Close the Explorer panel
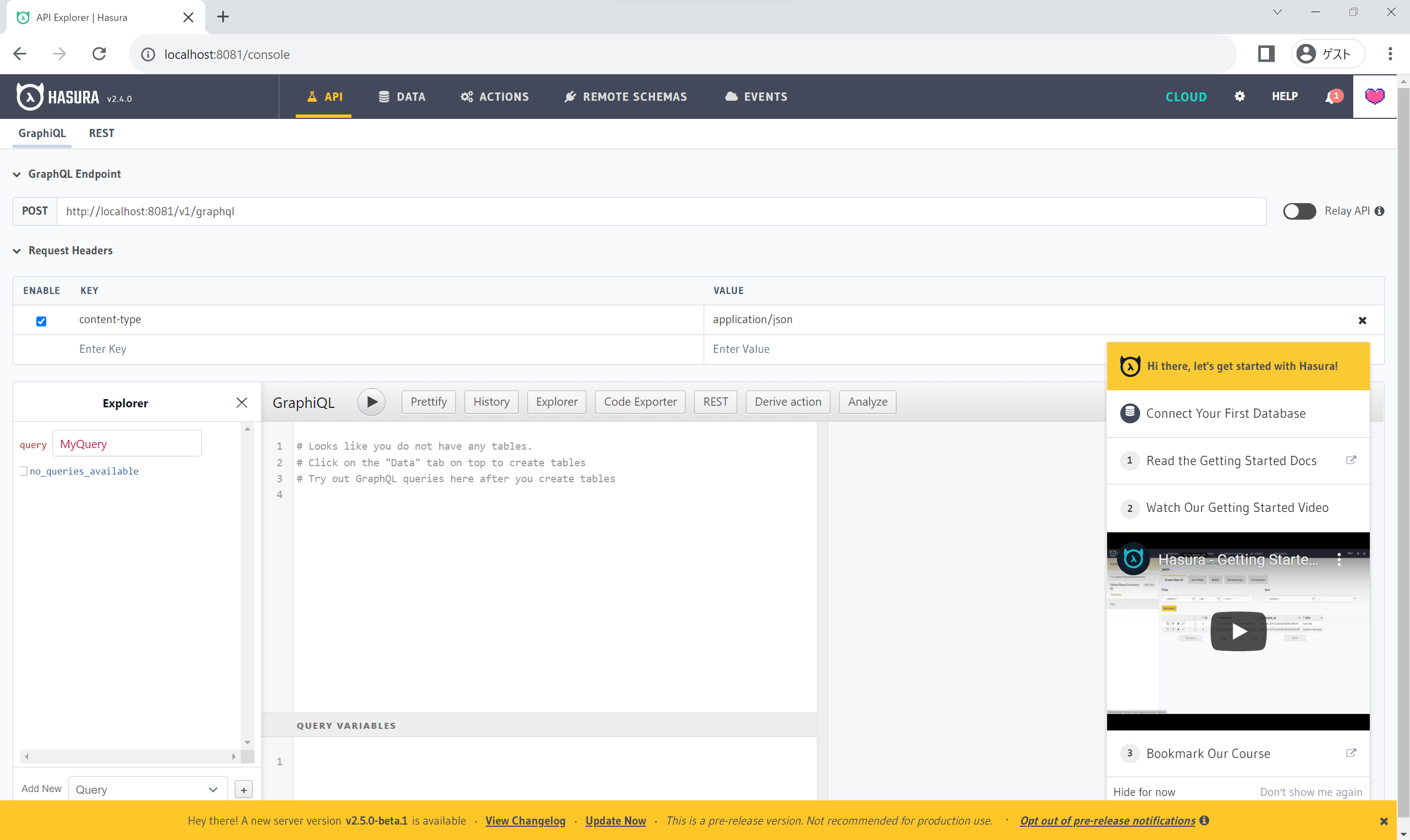This screenshot has height=840, width=1410. 242,402
